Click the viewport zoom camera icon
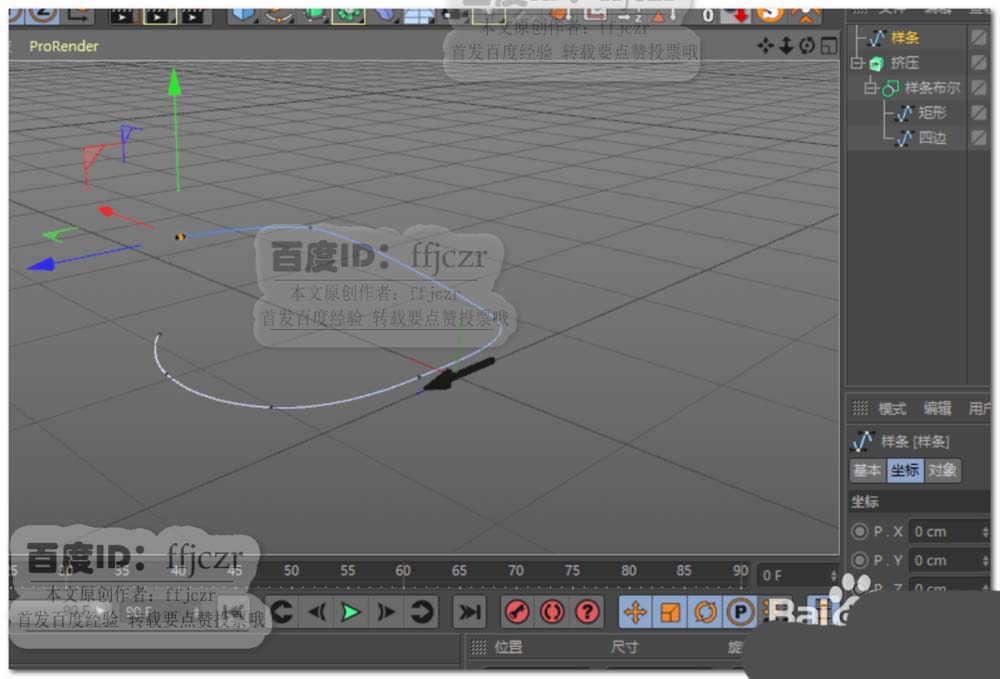Image resolution: width=1000 pixels, height=679 pixels. (x=786, y=46)
